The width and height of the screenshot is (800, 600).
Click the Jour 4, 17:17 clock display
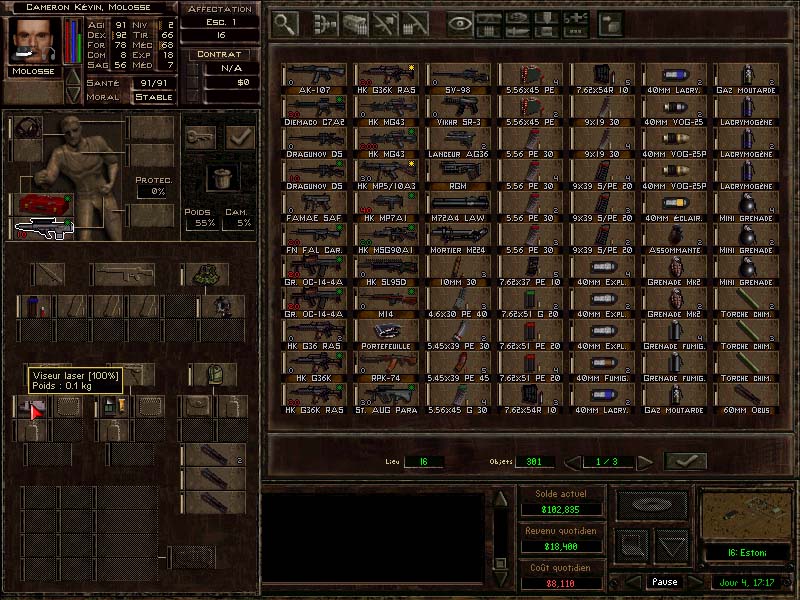(x=746, y=582)
